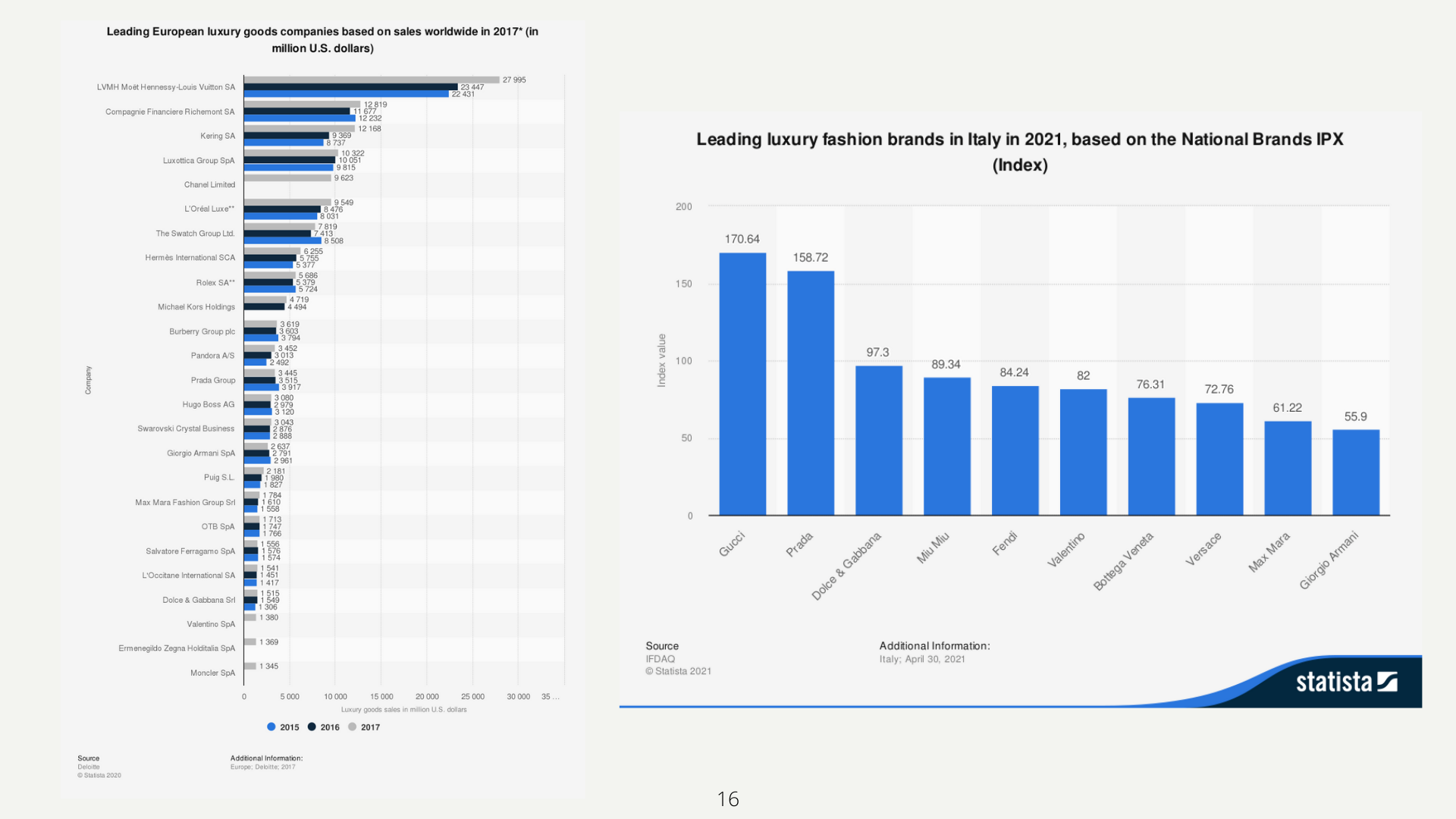
Task: Click the 'Italy; April 30, 2021' text
Action: coord(922,659)
